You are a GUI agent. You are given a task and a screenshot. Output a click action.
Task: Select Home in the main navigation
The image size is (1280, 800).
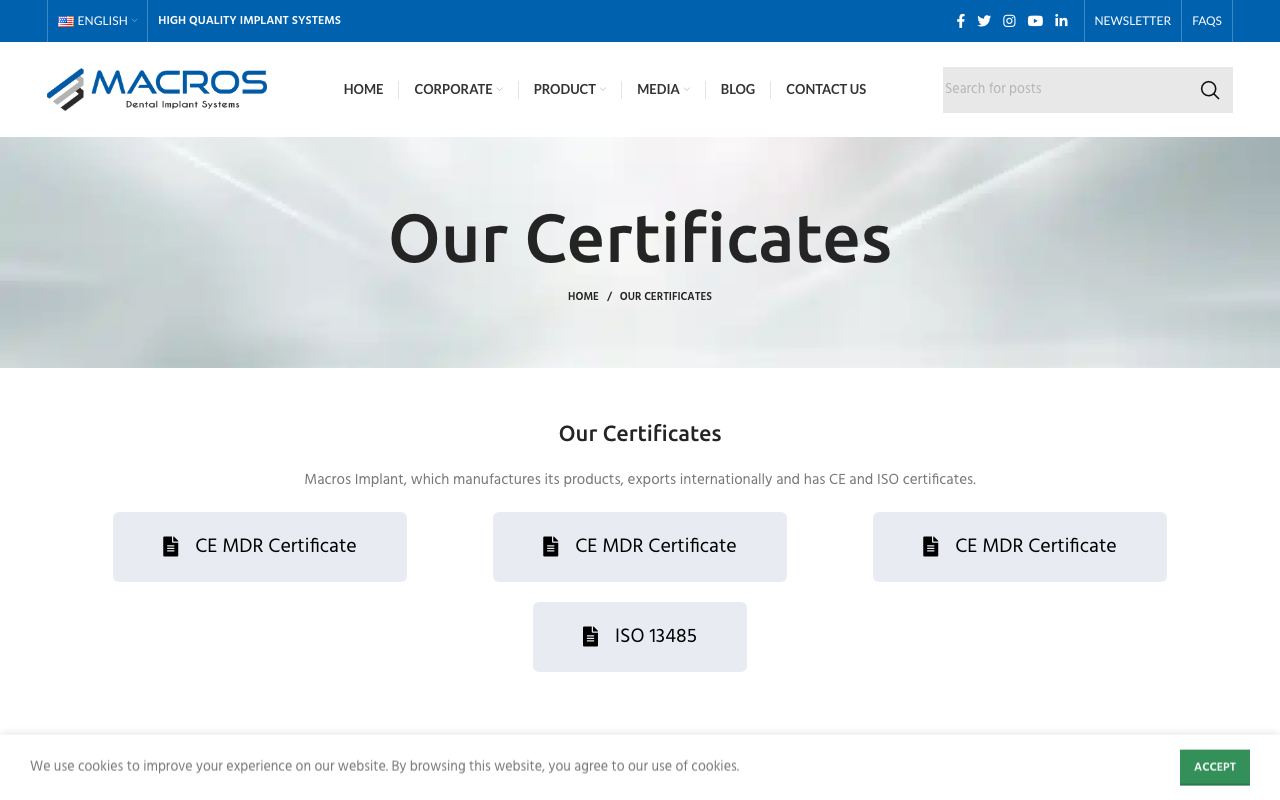coord(363,89)
